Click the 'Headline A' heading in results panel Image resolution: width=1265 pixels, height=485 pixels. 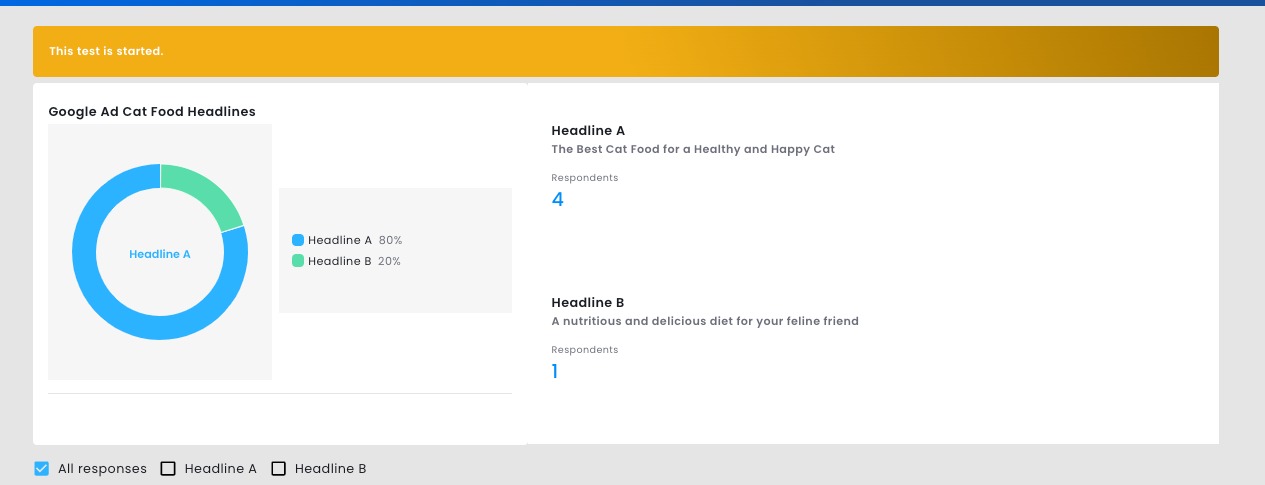coord(588,131)
